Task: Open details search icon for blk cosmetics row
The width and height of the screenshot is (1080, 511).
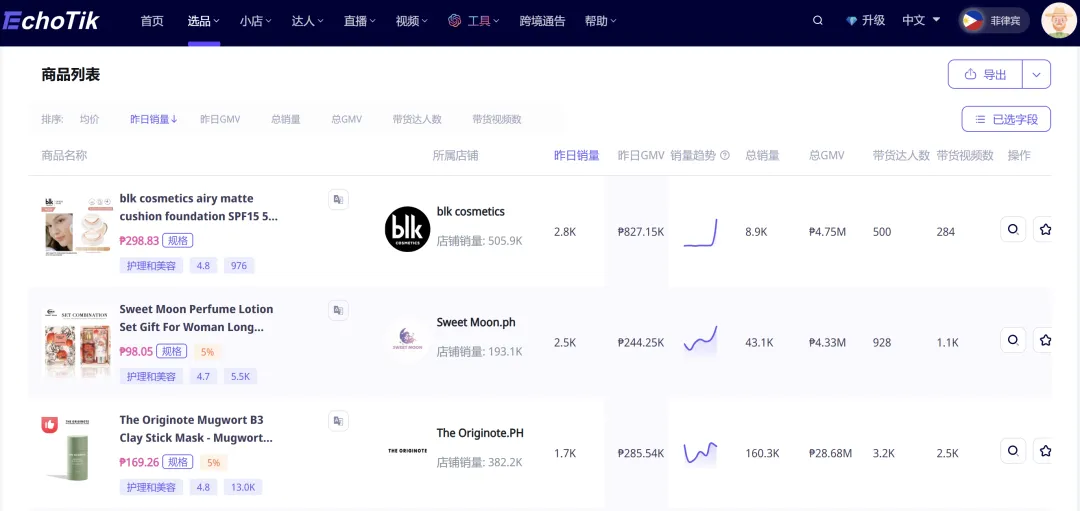Action: 1013,229
